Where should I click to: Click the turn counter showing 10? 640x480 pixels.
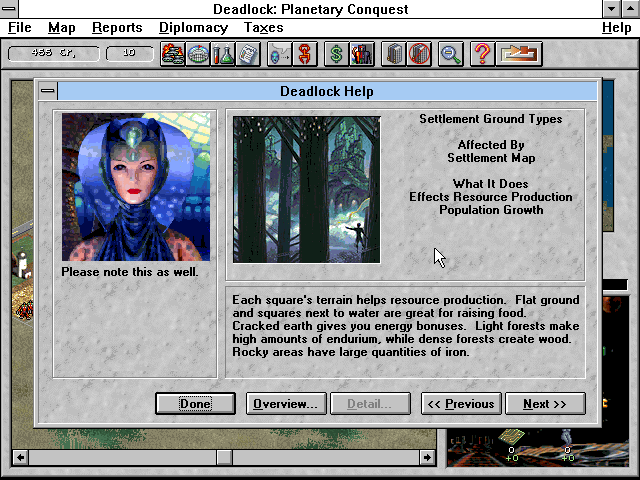pyautogui.click(x=129, y=53)
